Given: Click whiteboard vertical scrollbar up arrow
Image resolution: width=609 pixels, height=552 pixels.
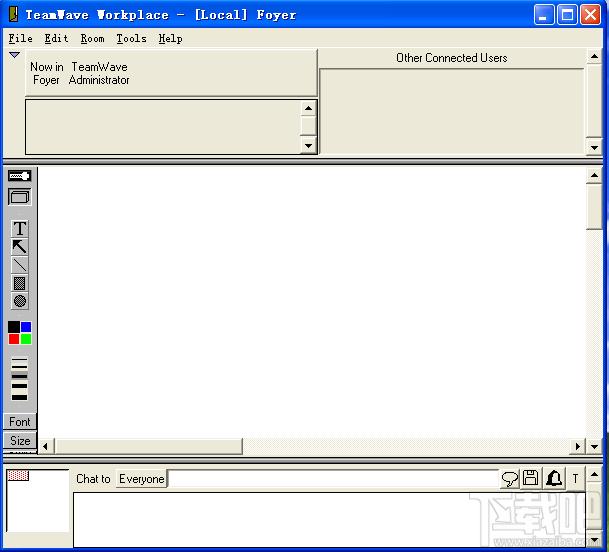Looking at the screenshot, I should pos(594,176).
